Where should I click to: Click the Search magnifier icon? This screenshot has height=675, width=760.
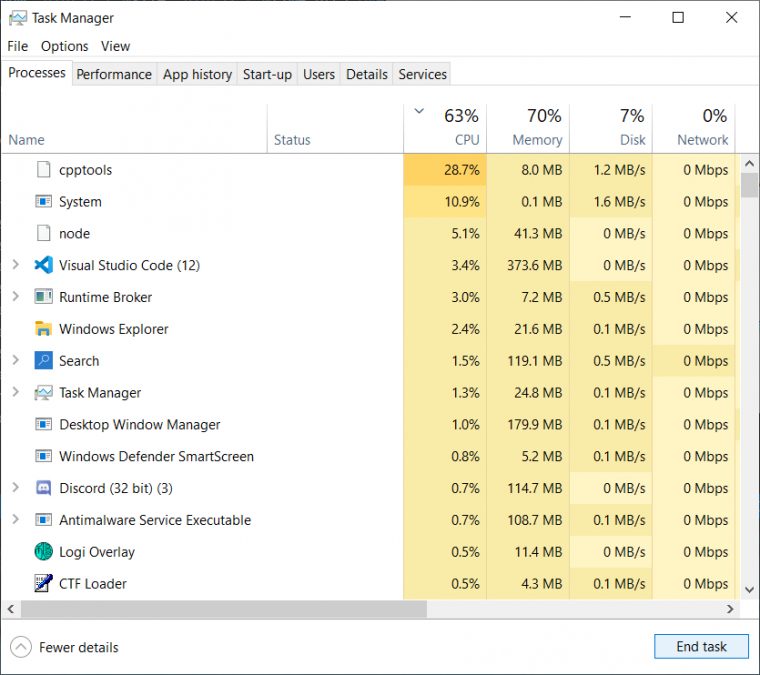(x=44, y=361)
